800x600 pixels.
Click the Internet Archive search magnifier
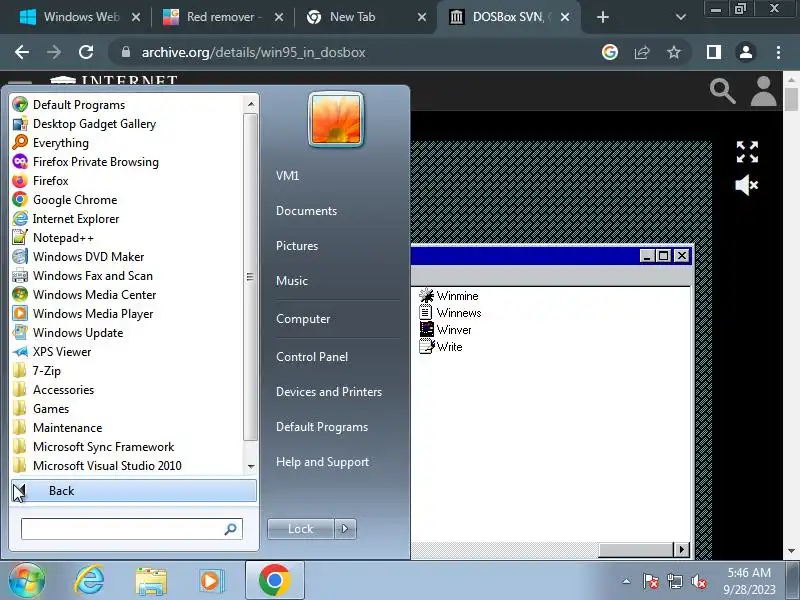(x=722, y=91)
